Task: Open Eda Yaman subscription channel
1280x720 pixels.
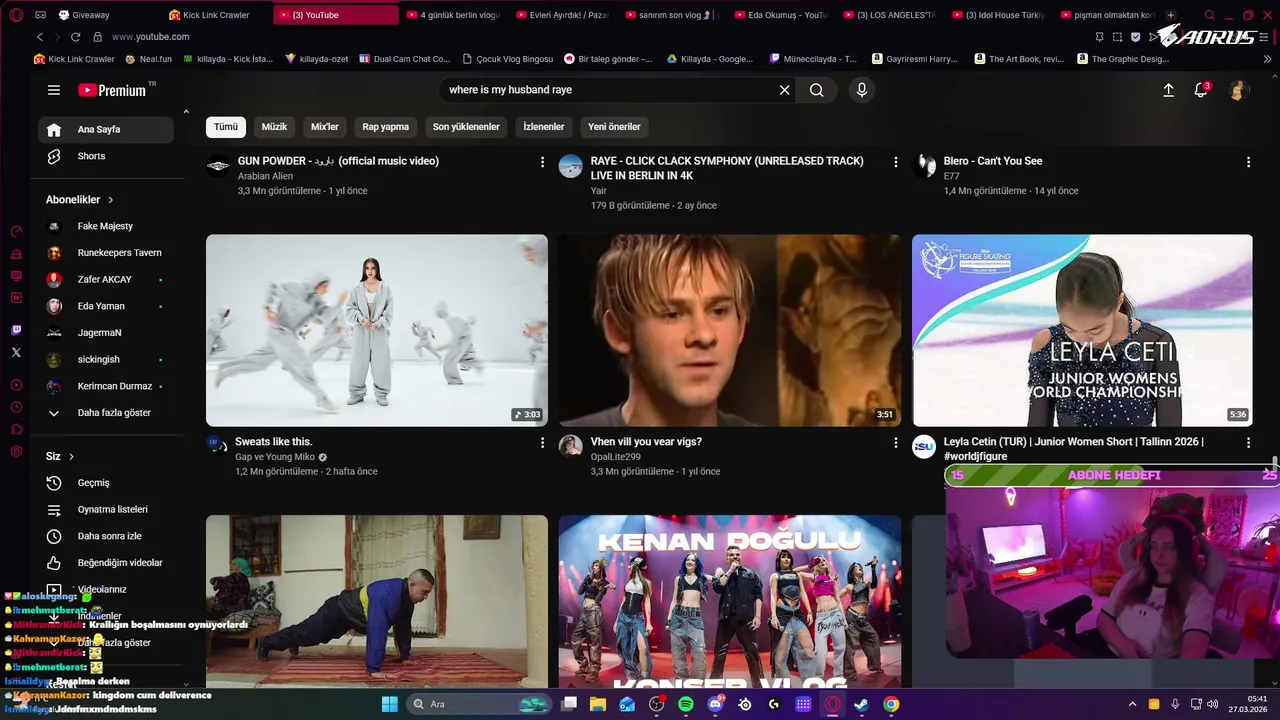Action: coord(105,306)
